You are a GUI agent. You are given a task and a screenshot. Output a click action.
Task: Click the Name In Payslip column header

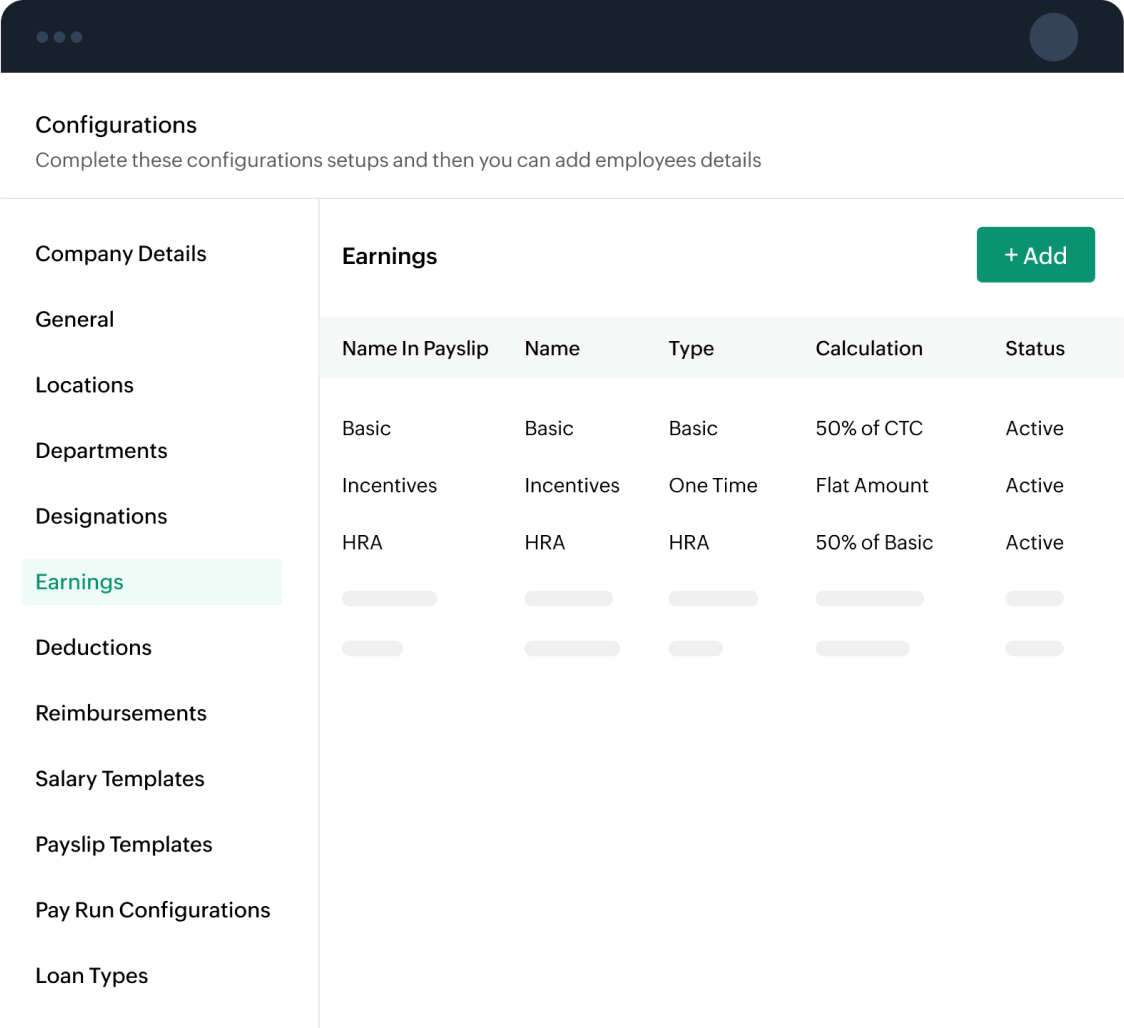pos(414,348)
